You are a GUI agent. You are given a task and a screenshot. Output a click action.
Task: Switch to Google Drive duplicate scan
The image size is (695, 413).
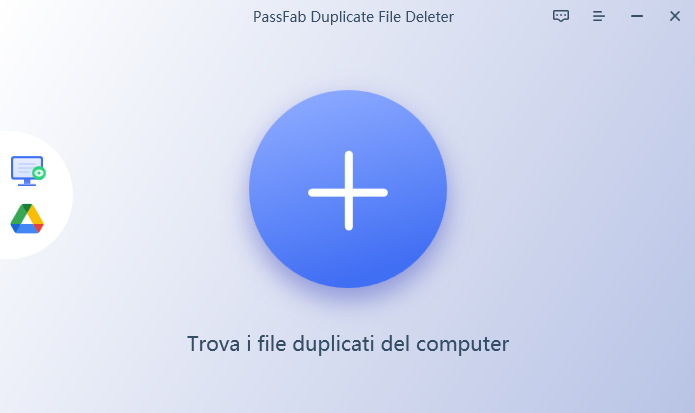pyautogui.click(x=27, y=218)
